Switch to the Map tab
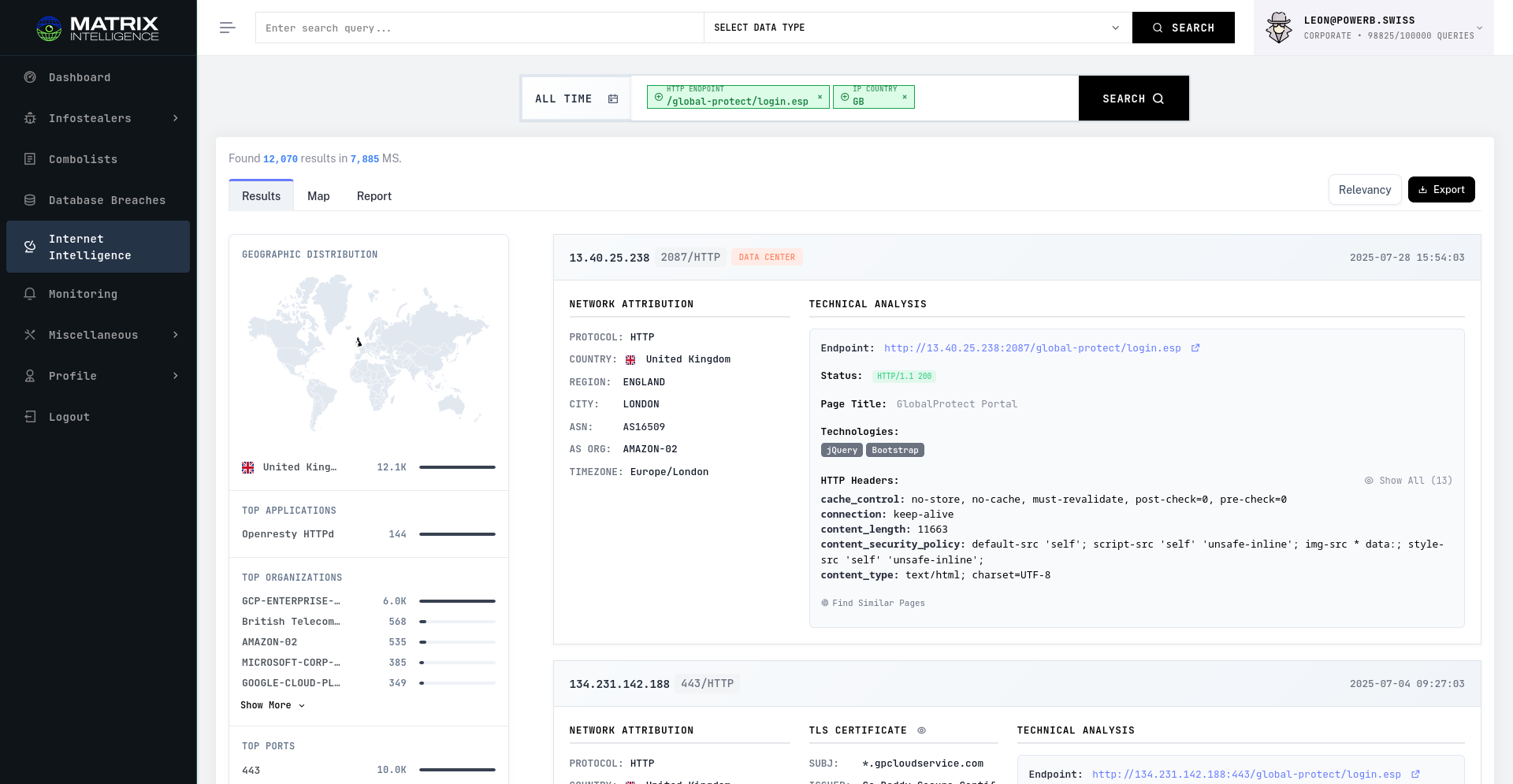The width and height of the screenshot is (1513, 784). pos(318,196)
